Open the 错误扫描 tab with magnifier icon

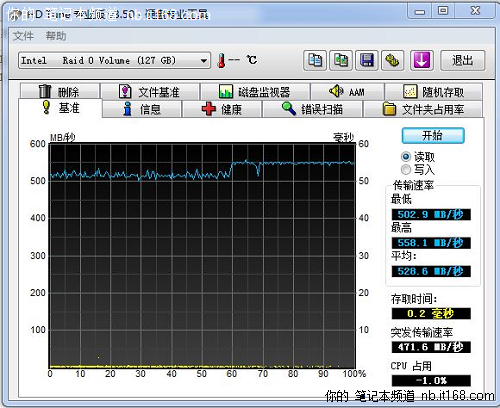312,109
